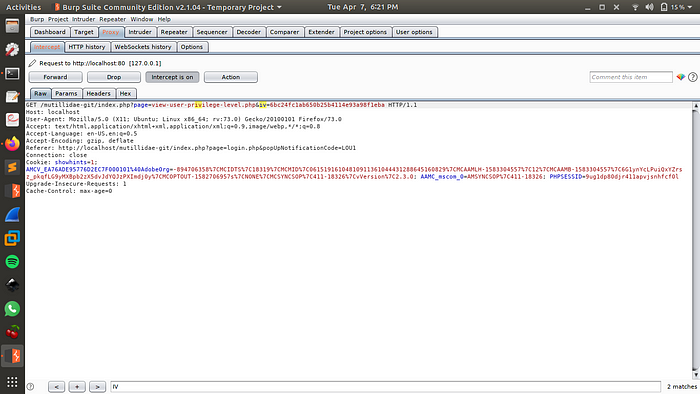Viewport: 700px width, 394px height.
Task: Open the Repeater tool tab
Action: (x=174, y=32)
